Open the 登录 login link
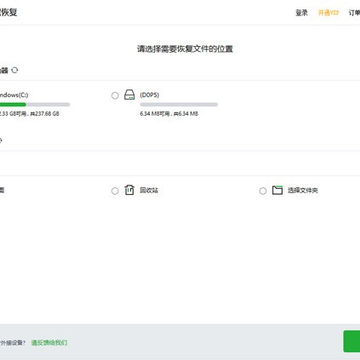Image resolution: width=360 pixels, height=360 pixels. click(302, 13)
